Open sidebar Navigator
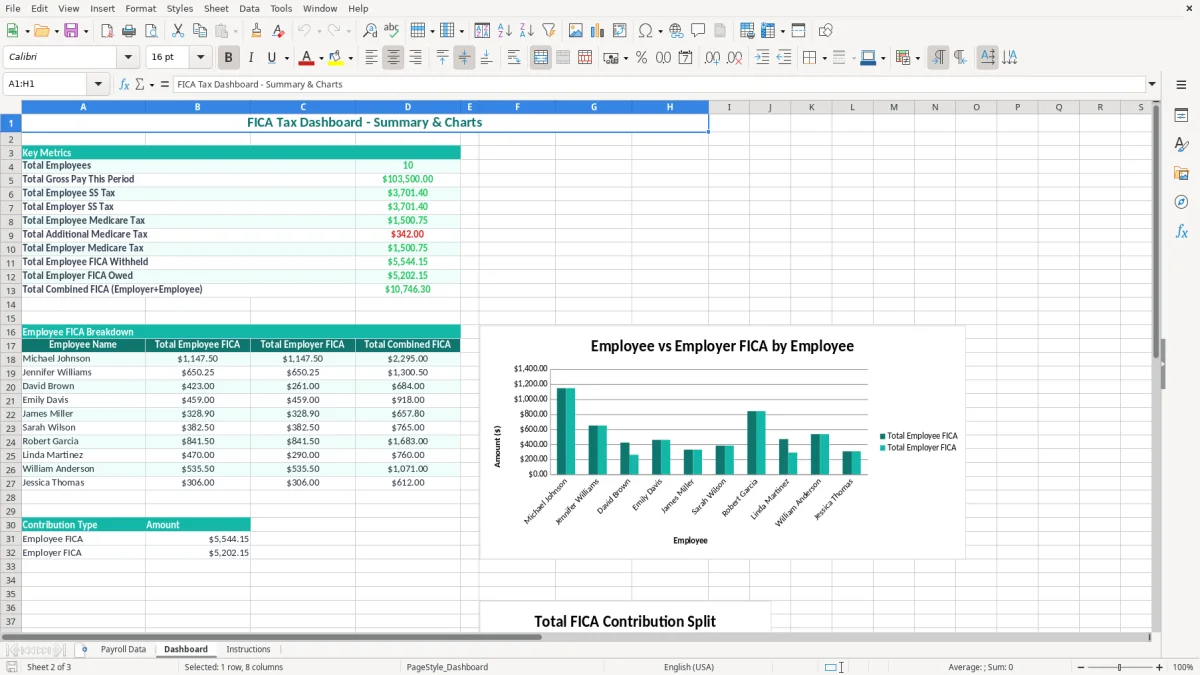This screenshot has width=1200, height=675. pos(1181,202)
